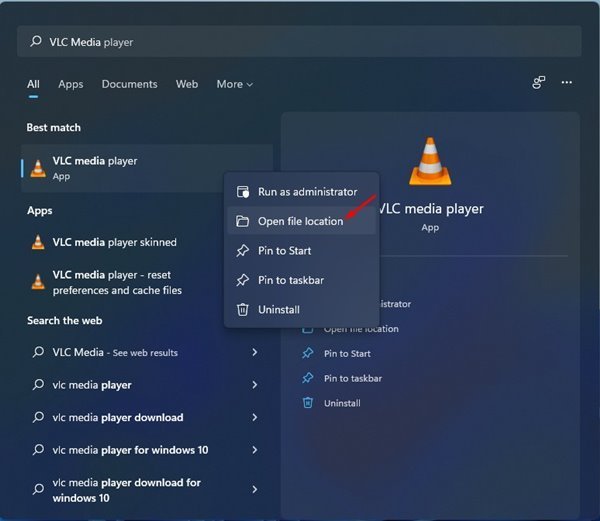Click the VLC reset preferences app icon
The height and width of the screenshot is (521, 600).
point(38,282)
